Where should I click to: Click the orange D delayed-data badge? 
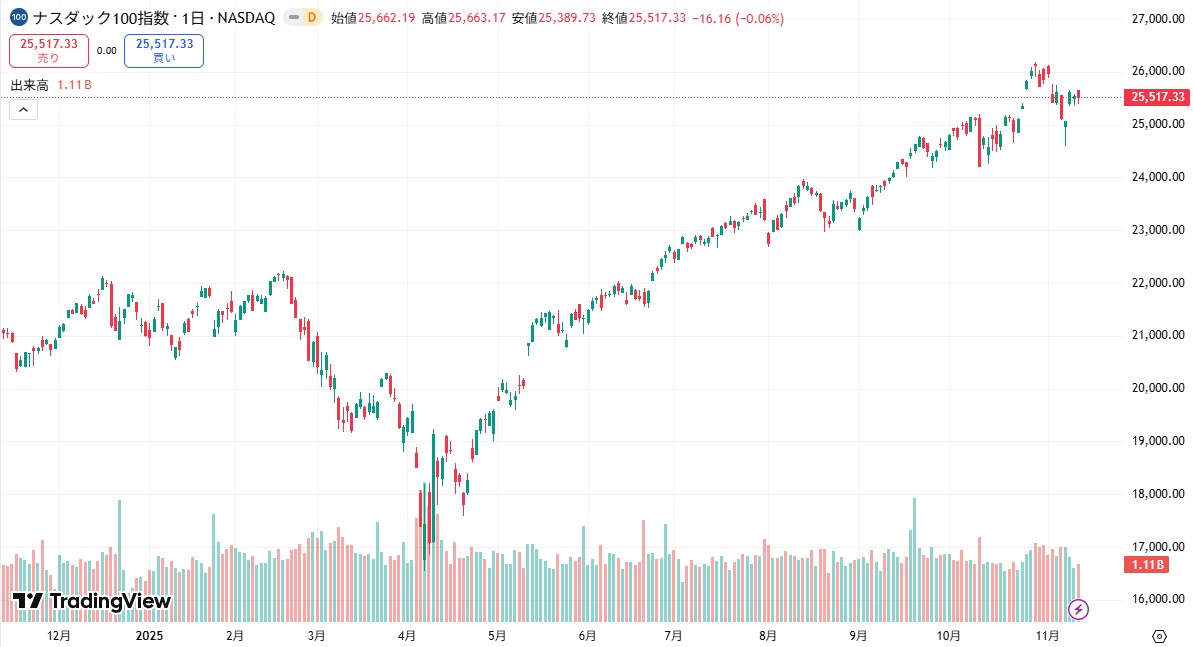coord(311,18)
